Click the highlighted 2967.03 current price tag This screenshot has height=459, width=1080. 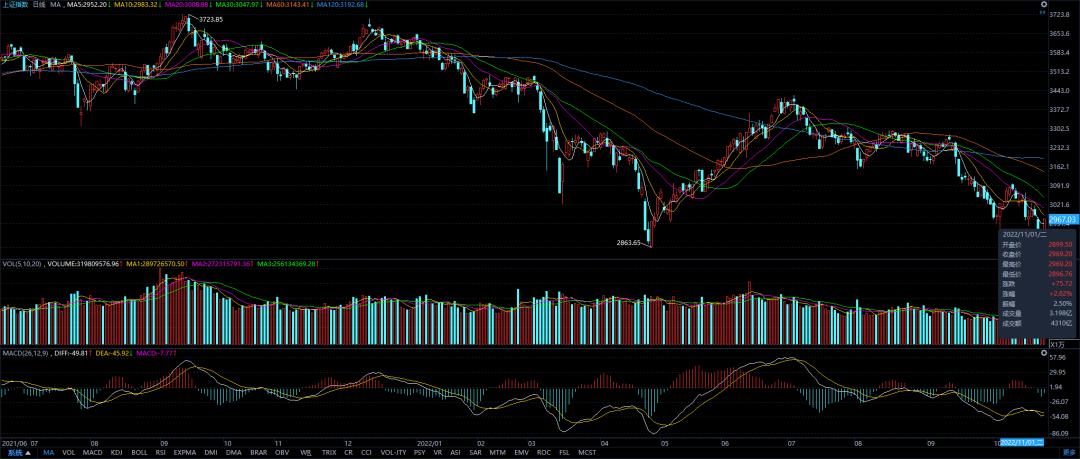pos(1061,219)
